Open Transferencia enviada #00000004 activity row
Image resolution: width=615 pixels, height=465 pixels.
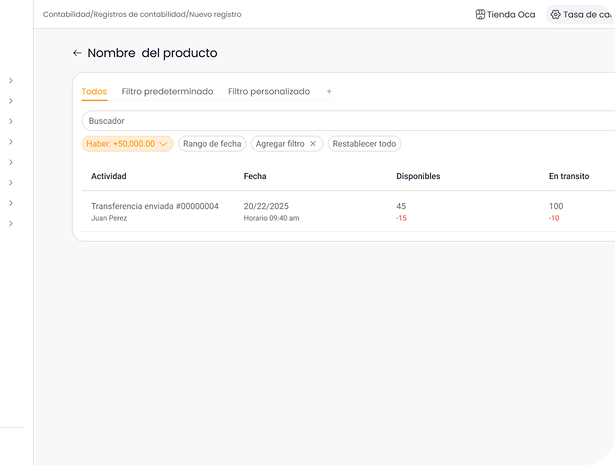154,206
